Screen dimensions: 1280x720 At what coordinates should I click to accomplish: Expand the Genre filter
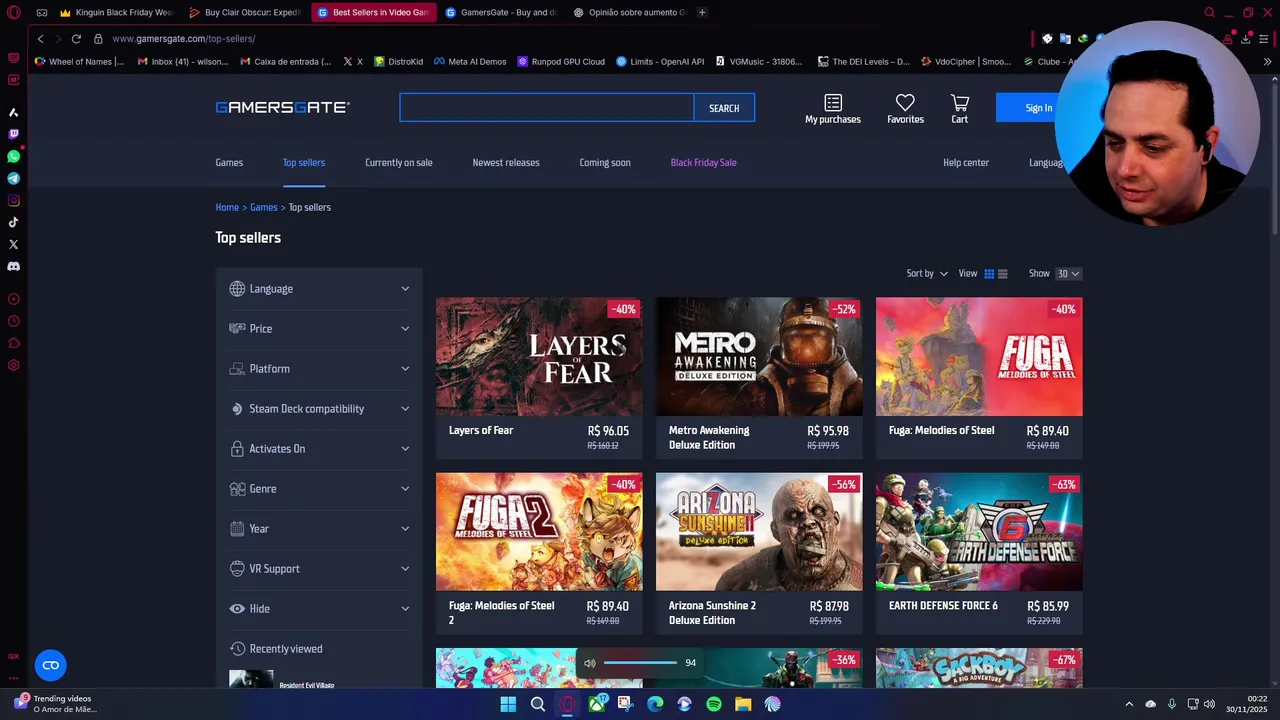pyautogui.click(x=319, y=489)
